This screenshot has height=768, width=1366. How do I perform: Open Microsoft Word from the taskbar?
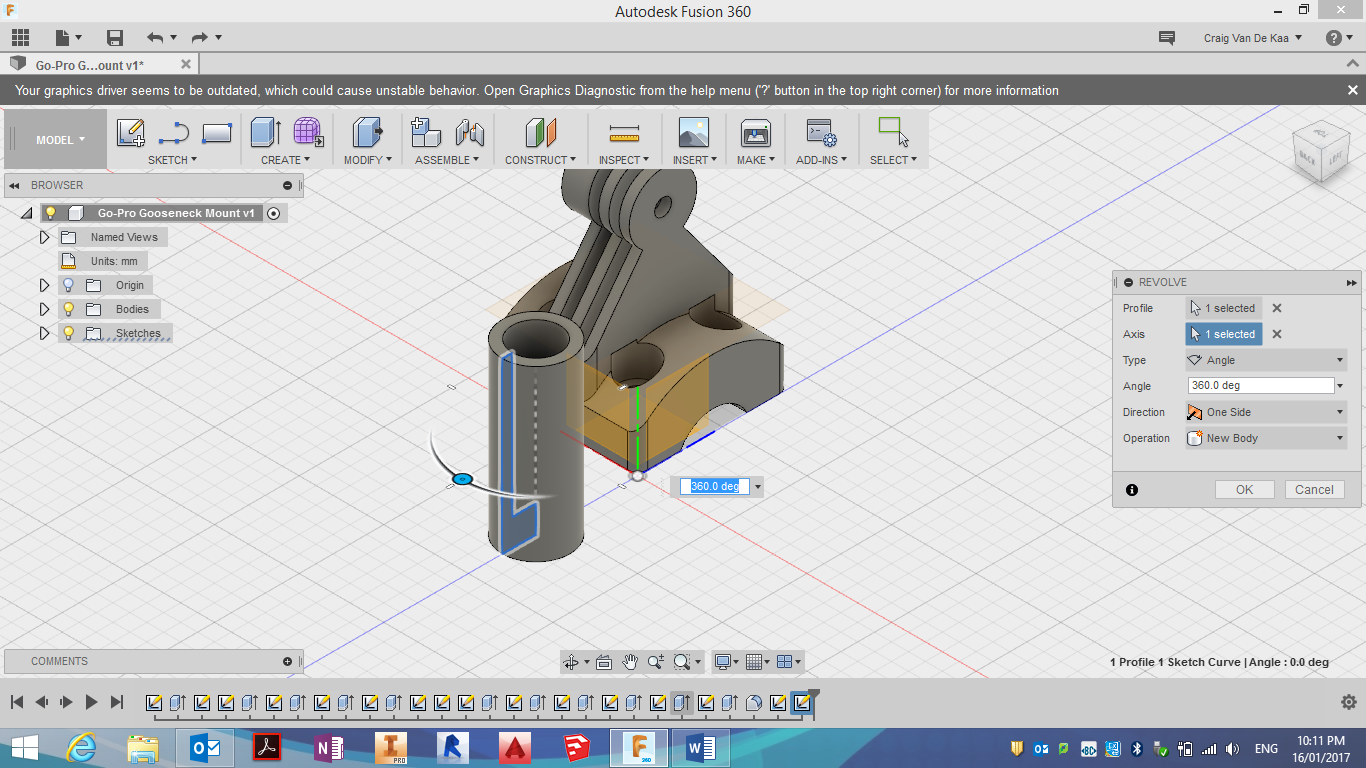click(x=700, y=748)
